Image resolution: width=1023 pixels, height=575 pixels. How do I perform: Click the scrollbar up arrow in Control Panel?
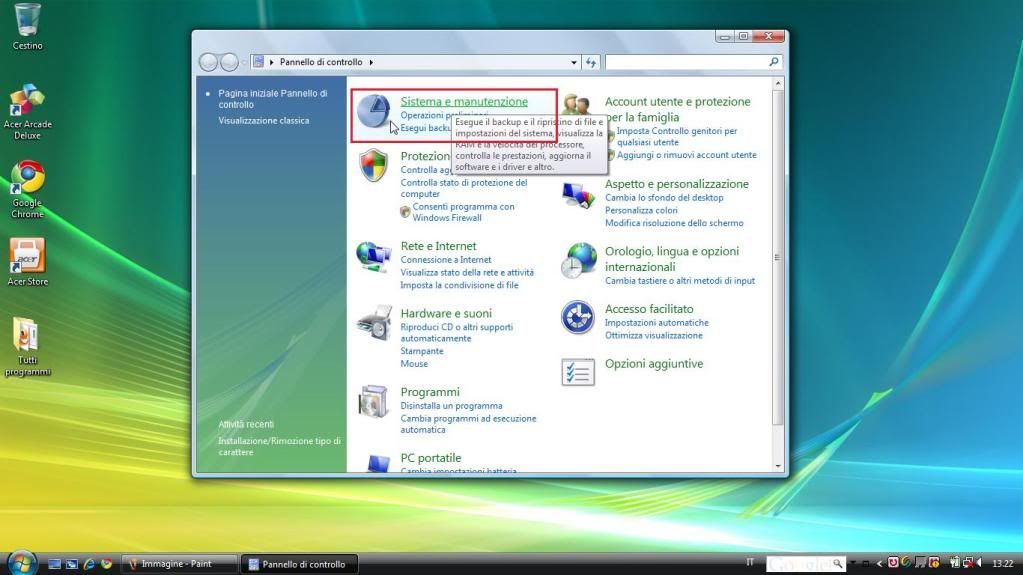(x=778, y=84)
